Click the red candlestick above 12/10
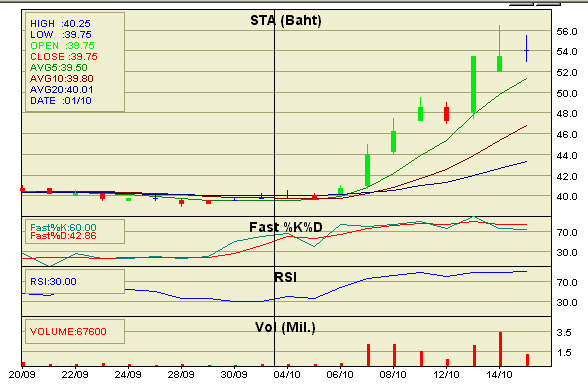 point(446,114)
